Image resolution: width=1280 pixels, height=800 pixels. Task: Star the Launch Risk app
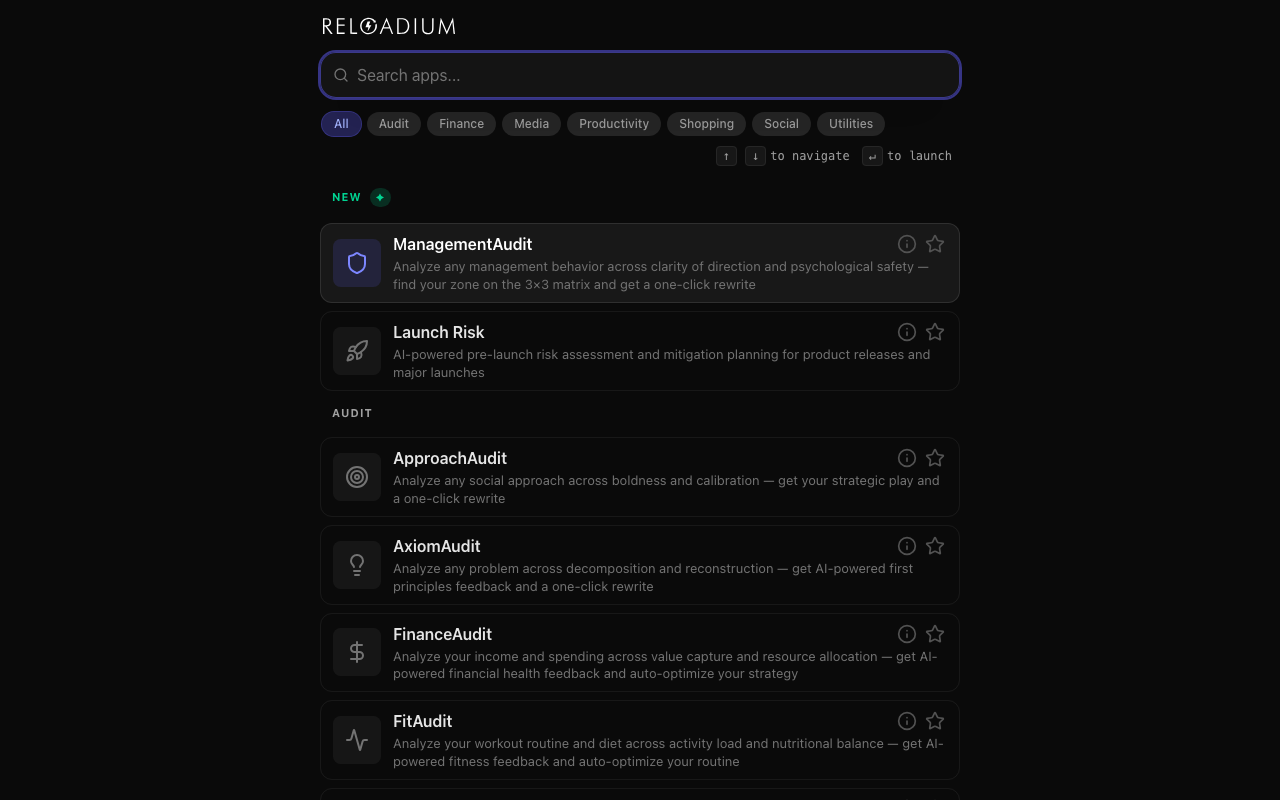point(935,331)
